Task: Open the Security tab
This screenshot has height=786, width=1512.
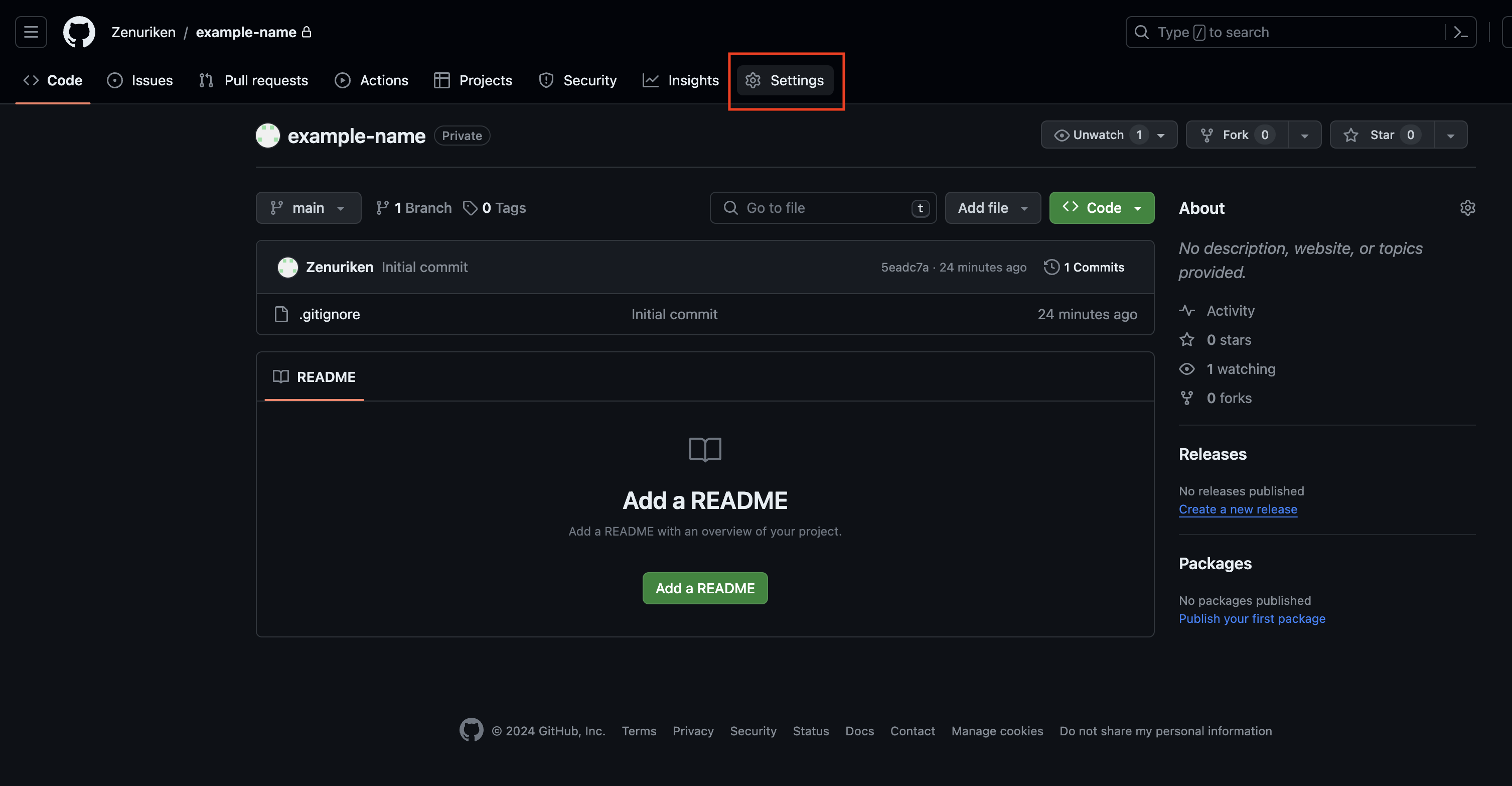Action: click(x=577, y=80)
